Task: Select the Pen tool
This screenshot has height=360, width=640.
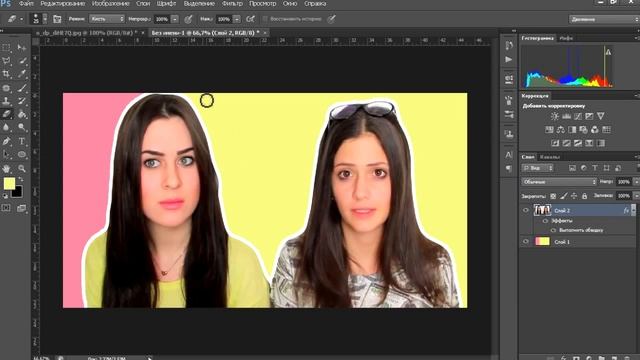Action: (6, 141)
